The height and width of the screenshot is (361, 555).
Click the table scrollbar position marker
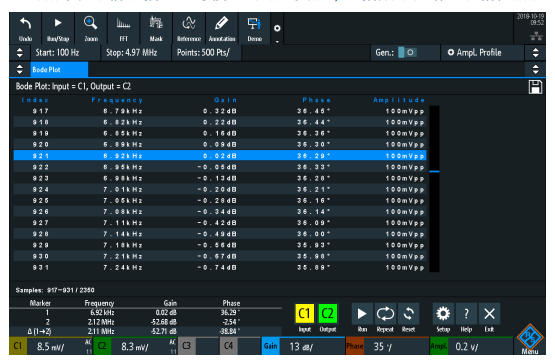(x=434, y=171)
